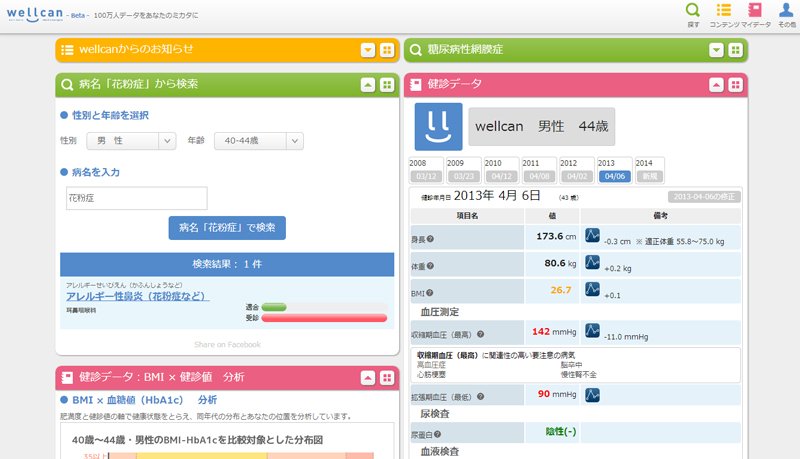Screen dimensions: 800x459
Task: Click the red 受診 progress bar
Action: point(324,318)
